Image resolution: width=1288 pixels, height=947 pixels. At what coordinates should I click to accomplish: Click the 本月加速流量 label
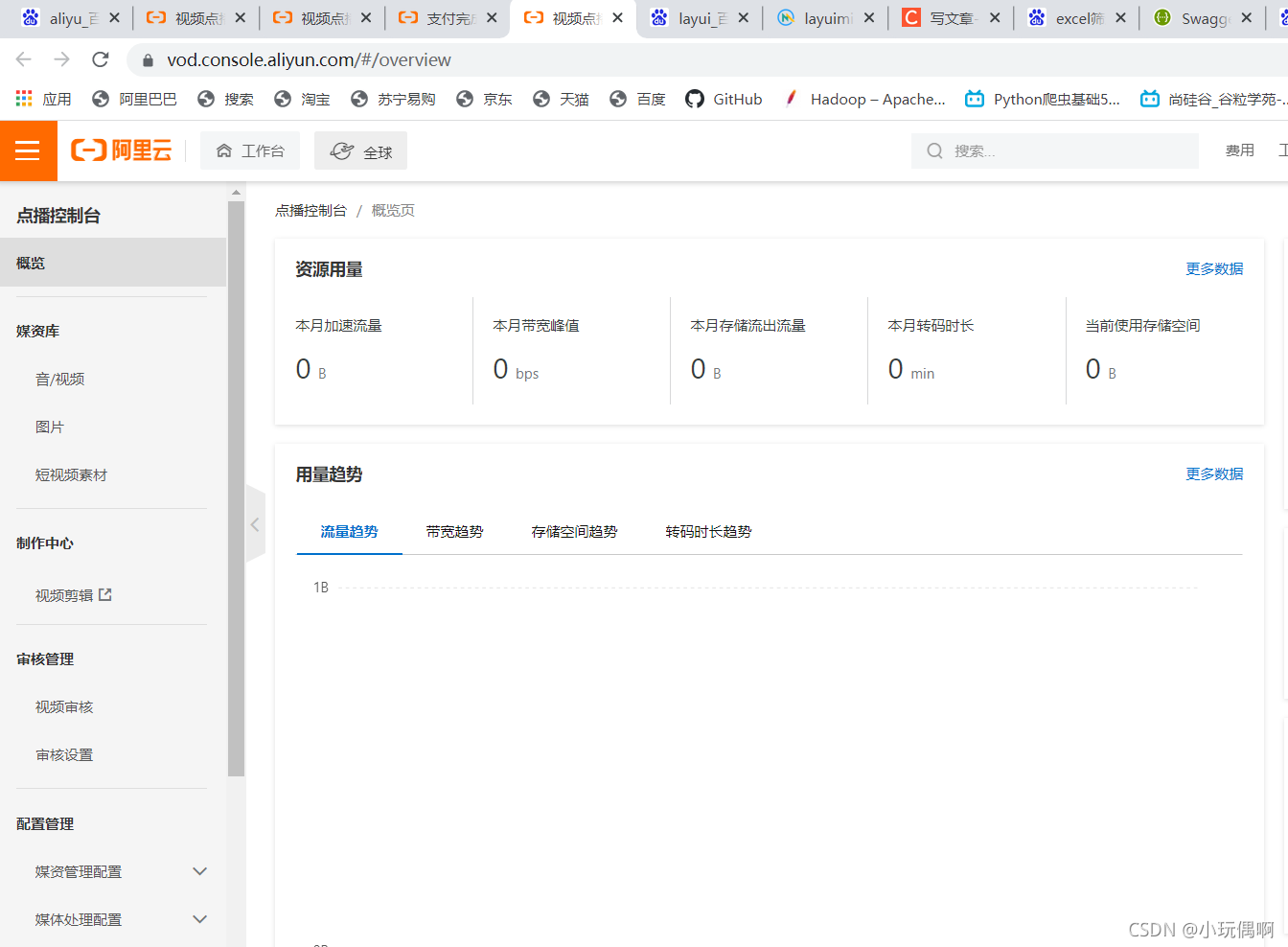[x=338, y=326]
